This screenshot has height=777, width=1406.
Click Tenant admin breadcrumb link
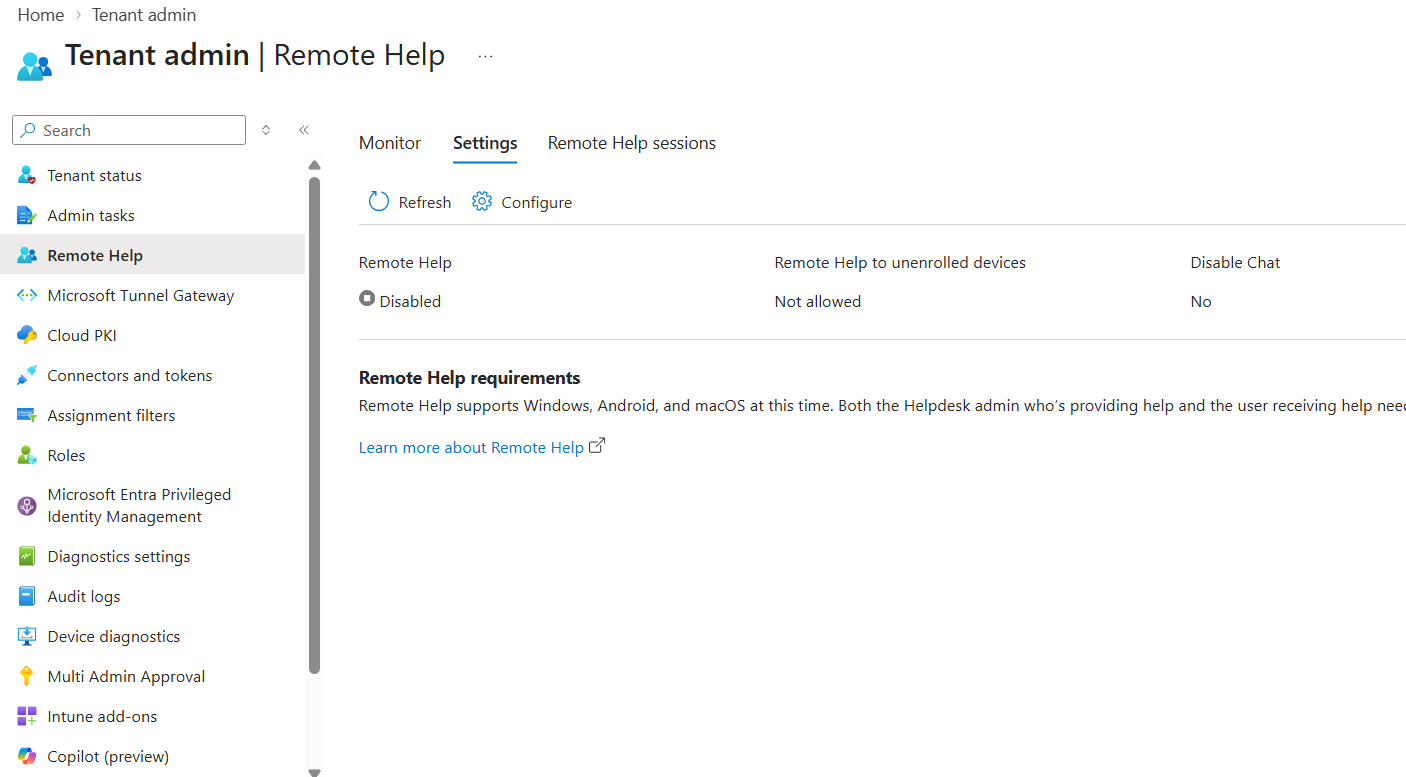click(x=144, y=15)
